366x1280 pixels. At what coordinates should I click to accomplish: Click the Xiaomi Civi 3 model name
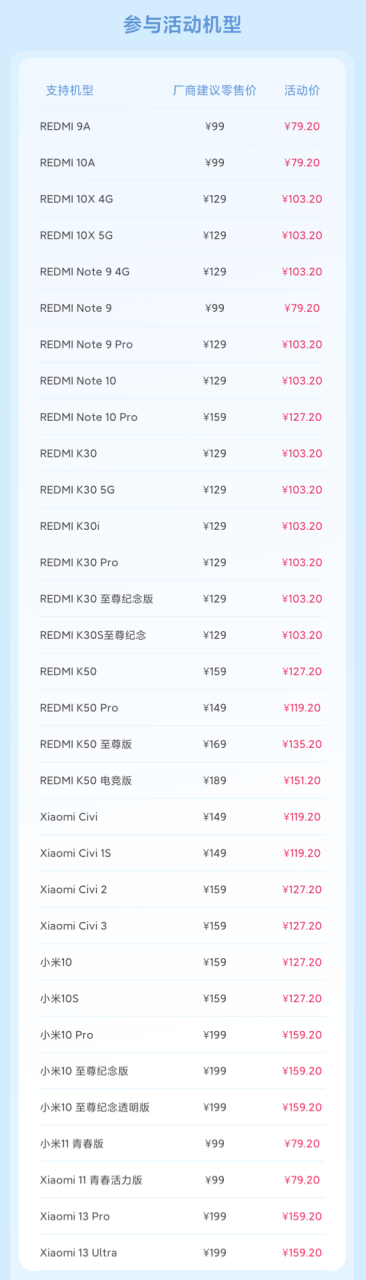coord(73,926)
